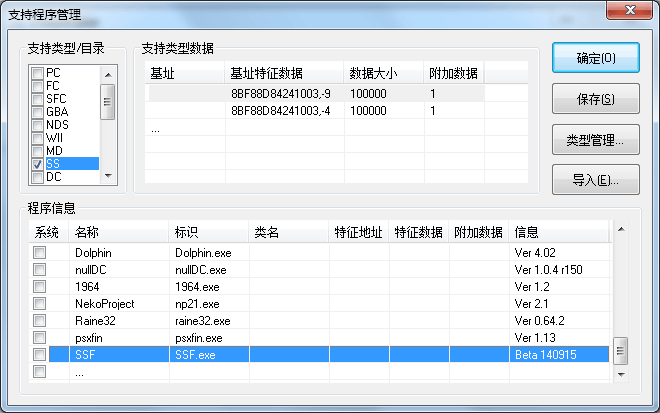The image size is (660, 413).
Task: Toggle the GBA type checkbox
Action: [37, 113]
